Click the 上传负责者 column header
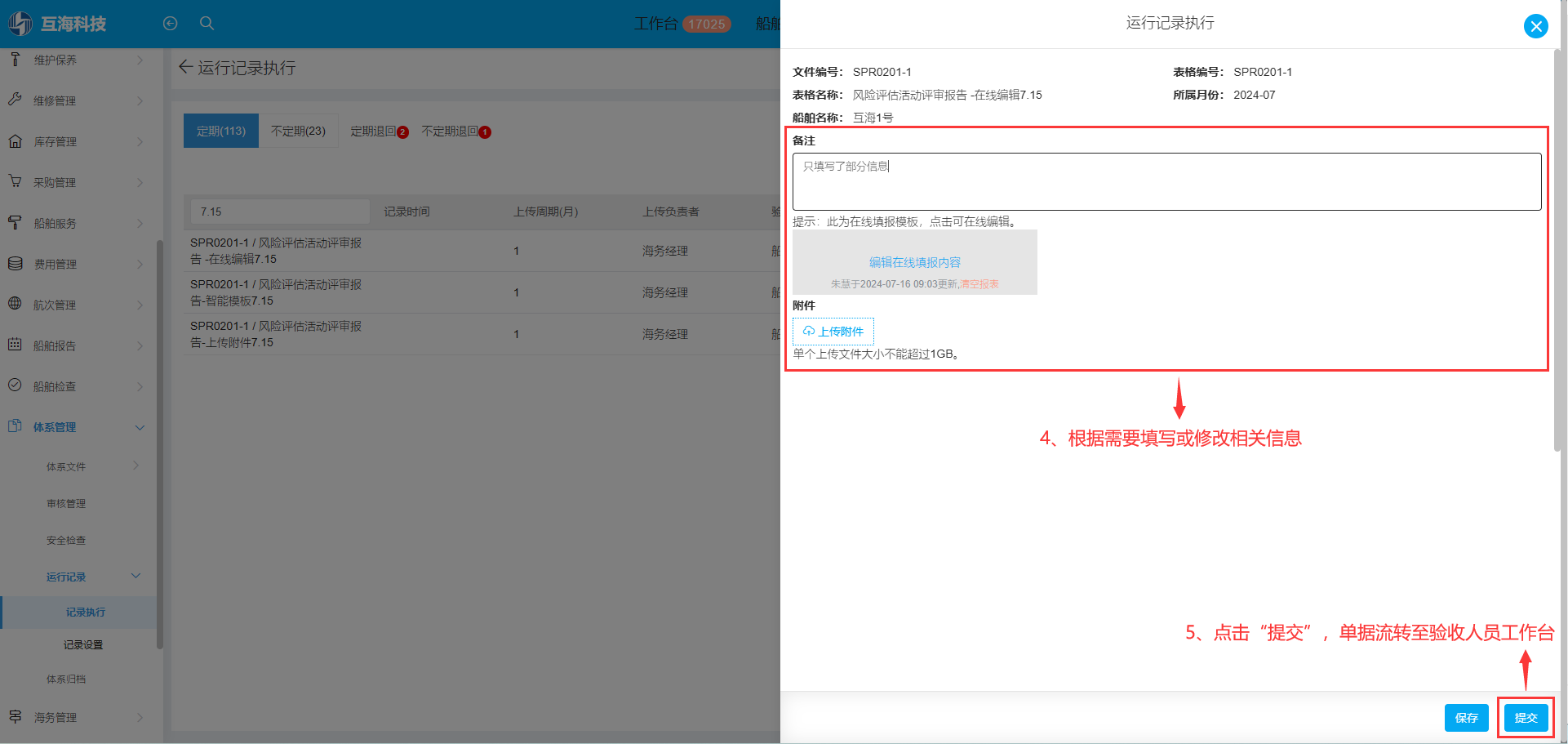The height and width of the screenshot is (744, 1568). click(670, 212)
